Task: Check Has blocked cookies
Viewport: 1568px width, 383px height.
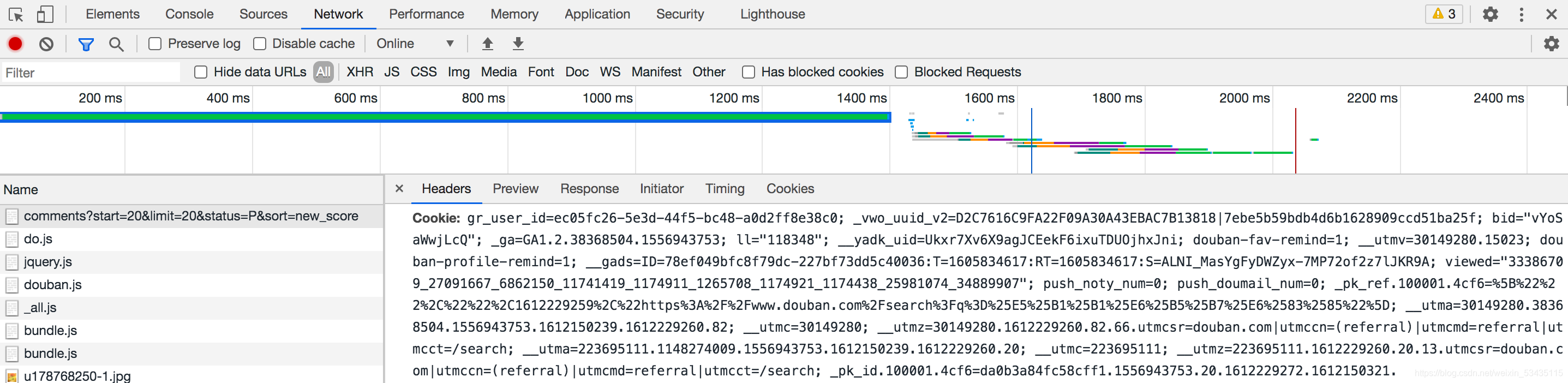Action: (749, 73)
